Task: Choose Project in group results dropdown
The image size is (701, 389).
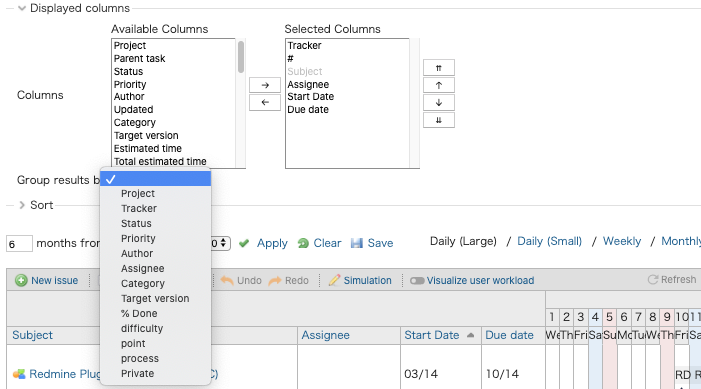Action: [x=138, y=194]
